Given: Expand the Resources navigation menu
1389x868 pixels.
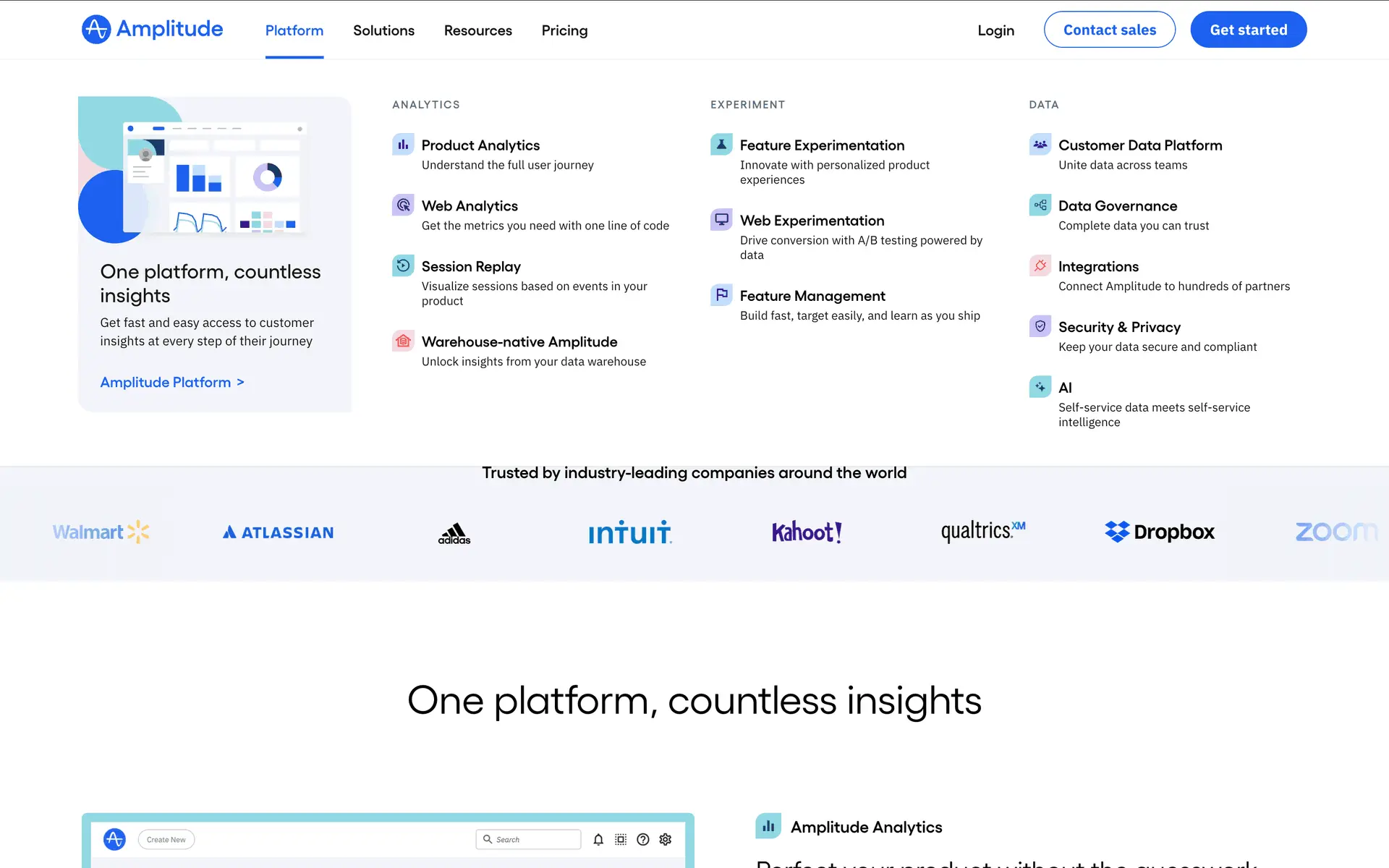Looking at the screenshot, I should (477, 30).
